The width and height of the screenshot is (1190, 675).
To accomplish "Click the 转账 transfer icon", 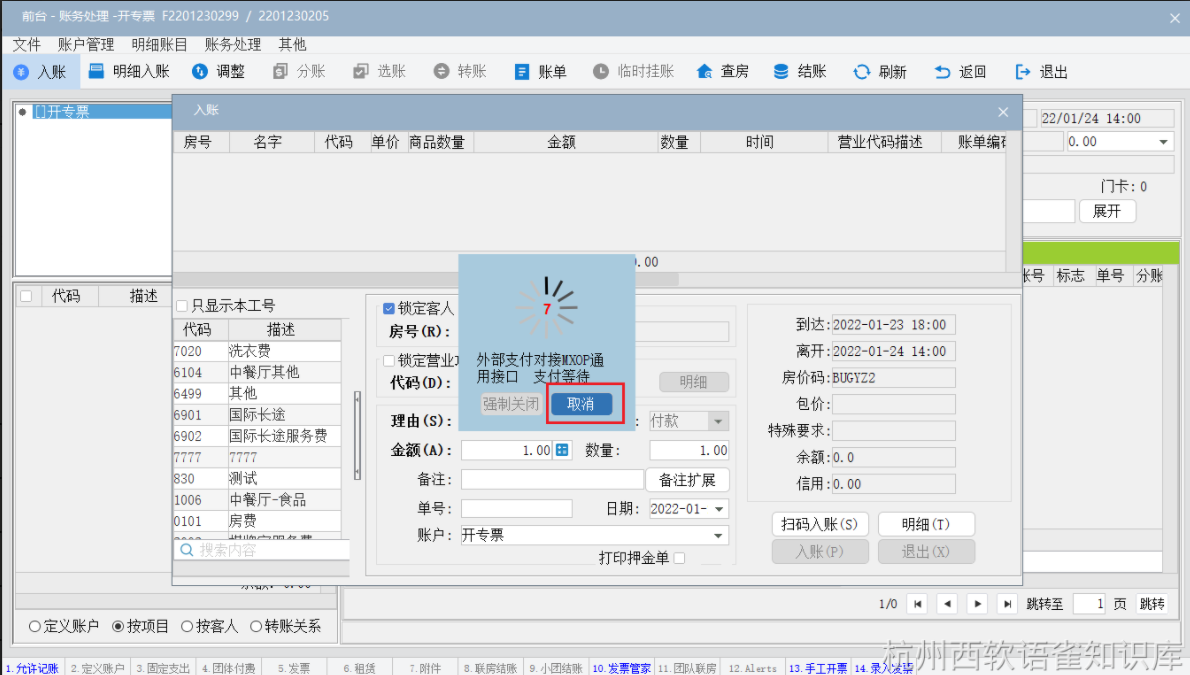I will 441,71.
